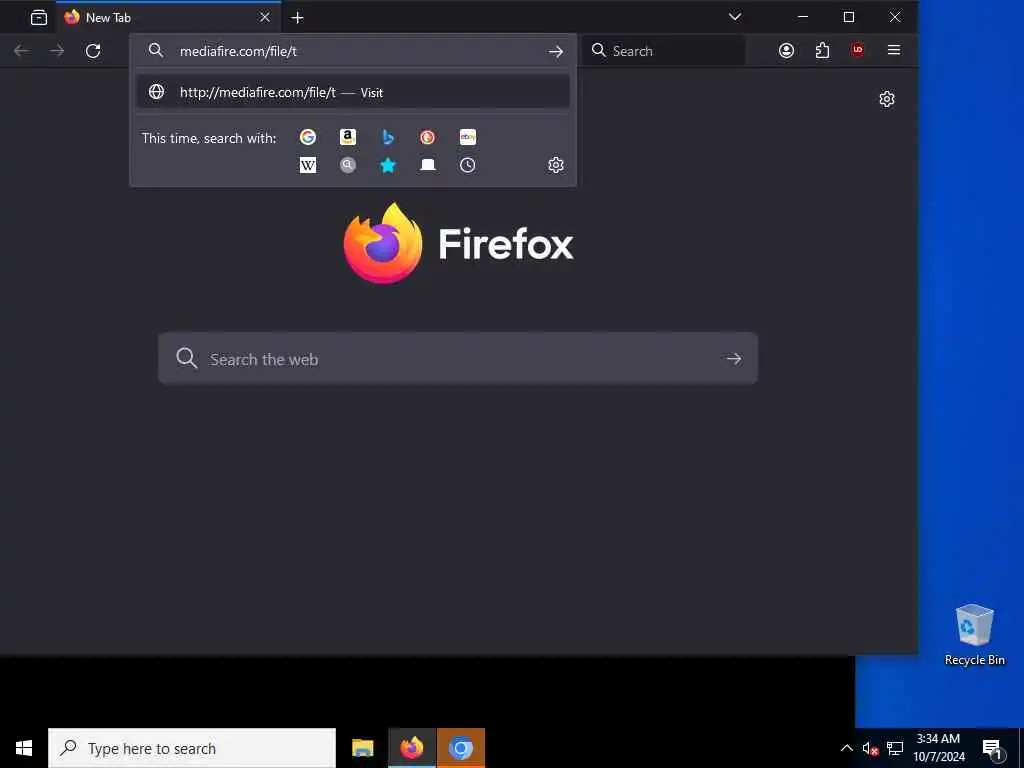The image size is (1024, 768).
Task: Search this time with DuckDuckGo
Action: point(428,137)
